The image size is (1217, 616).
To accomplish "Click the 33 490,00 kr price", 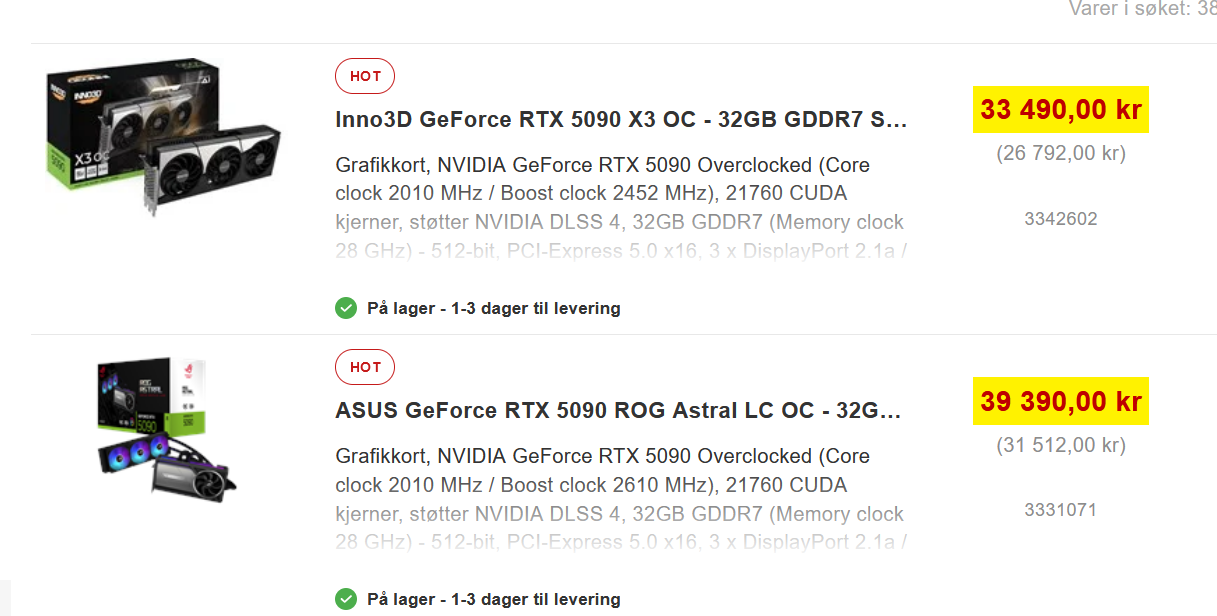I will 1061,109.
